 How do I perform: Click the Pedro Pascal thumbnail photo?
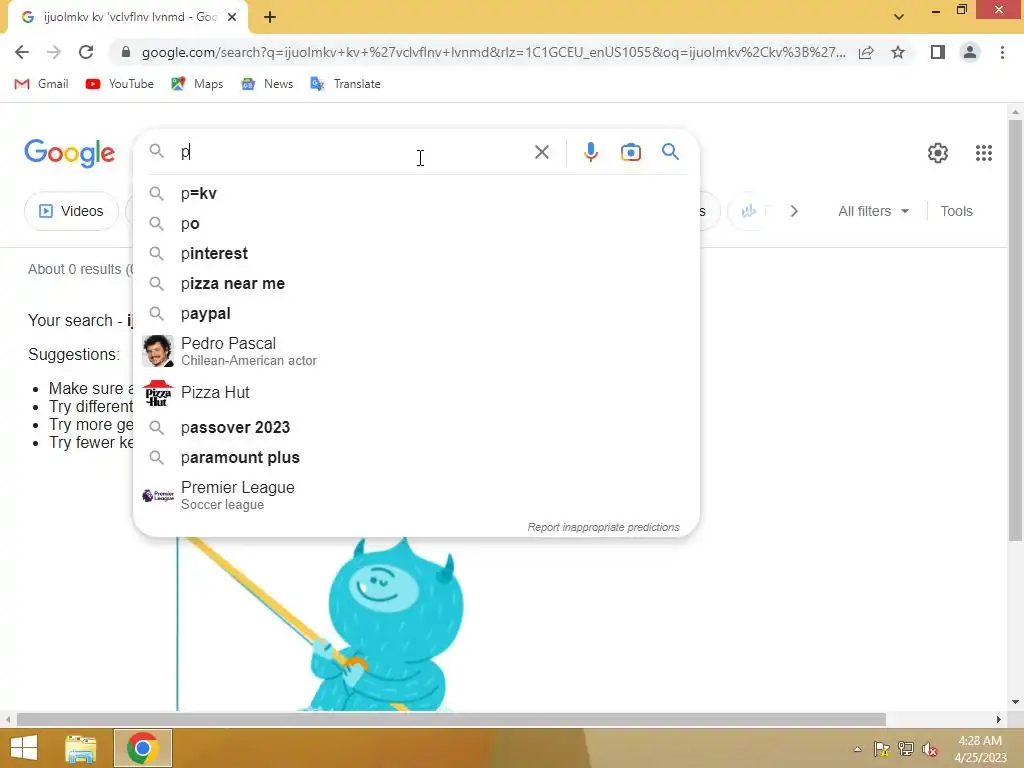click(x=157, y=351)
